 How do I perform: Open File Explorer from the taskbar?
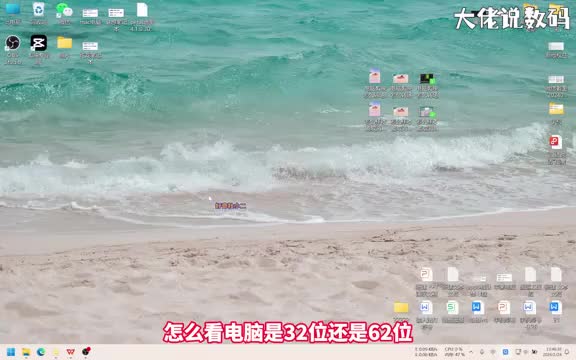point(26,352)
